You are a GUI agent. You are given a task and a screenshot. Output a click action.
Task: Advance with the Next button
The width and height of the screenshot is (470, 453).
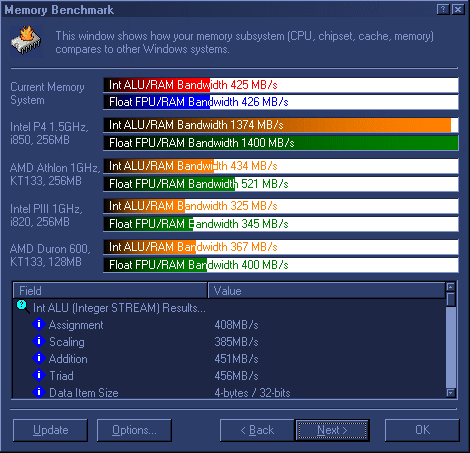coord(332,430)
